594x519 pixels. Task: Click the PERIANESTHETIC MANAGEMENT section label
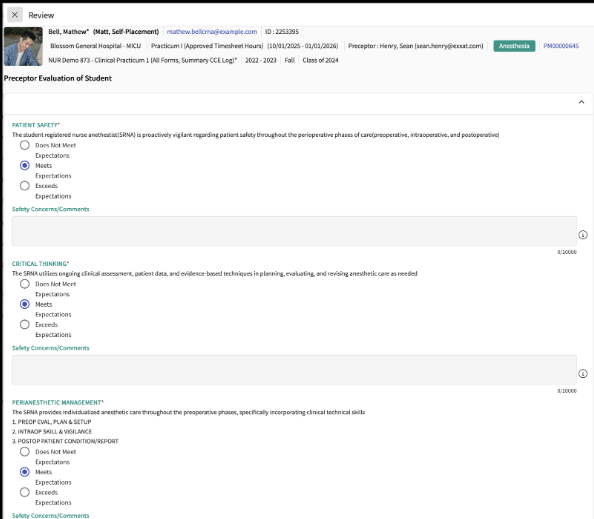58,402
